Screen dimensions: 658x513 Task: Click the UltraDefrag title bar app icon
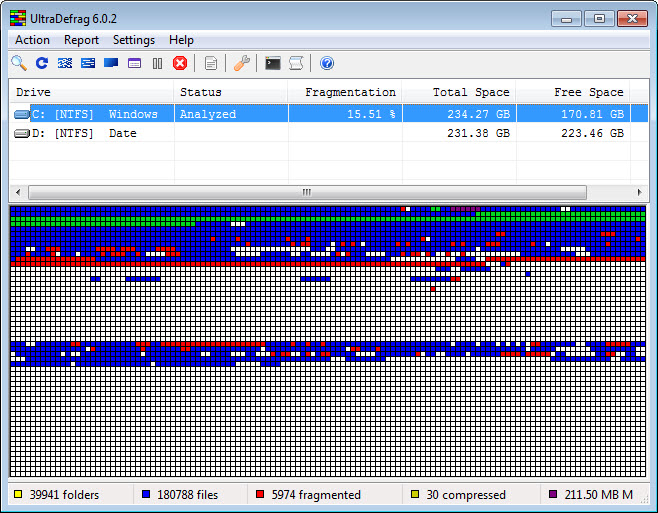pos(18,18)
